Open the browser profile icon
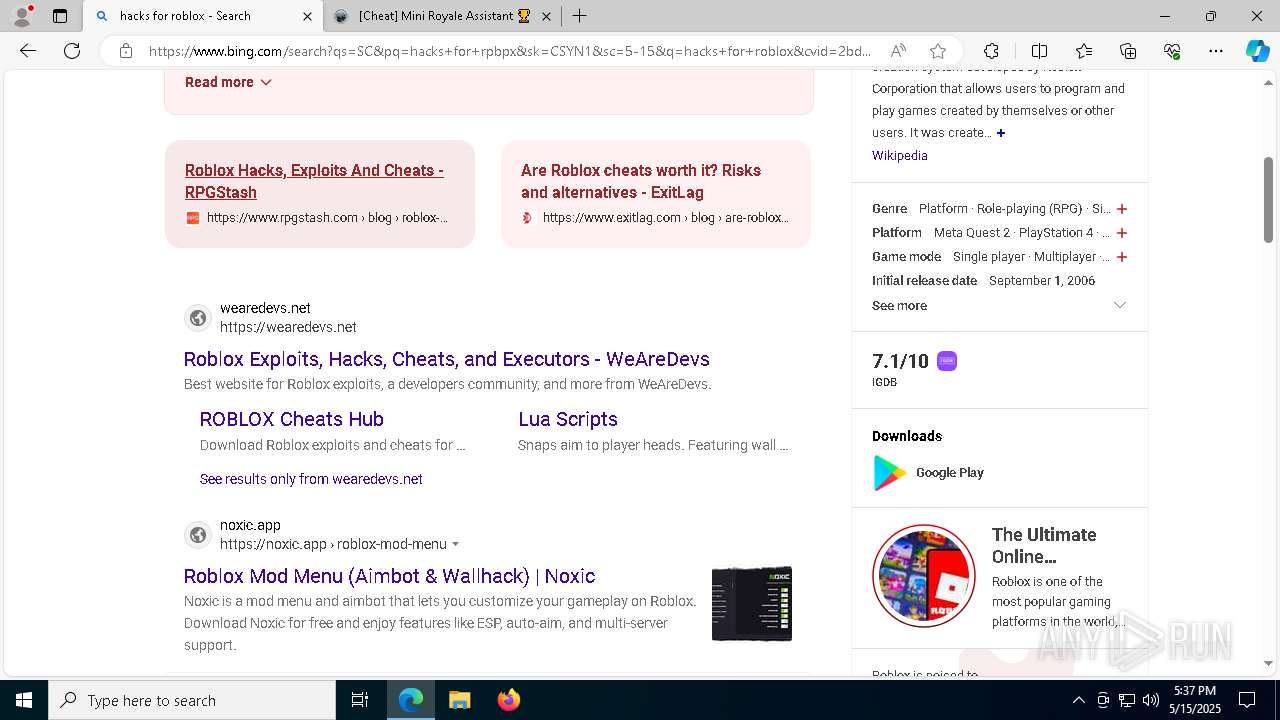The image size is (1280, 720). pyautogui.click(x=22, y=16)
